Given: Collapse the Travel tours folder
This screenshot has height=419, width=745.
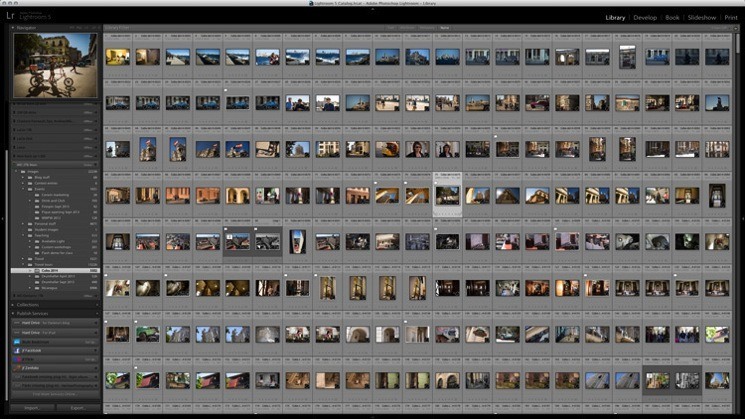Looking at the screenshot, I should (x=23, y=265).
